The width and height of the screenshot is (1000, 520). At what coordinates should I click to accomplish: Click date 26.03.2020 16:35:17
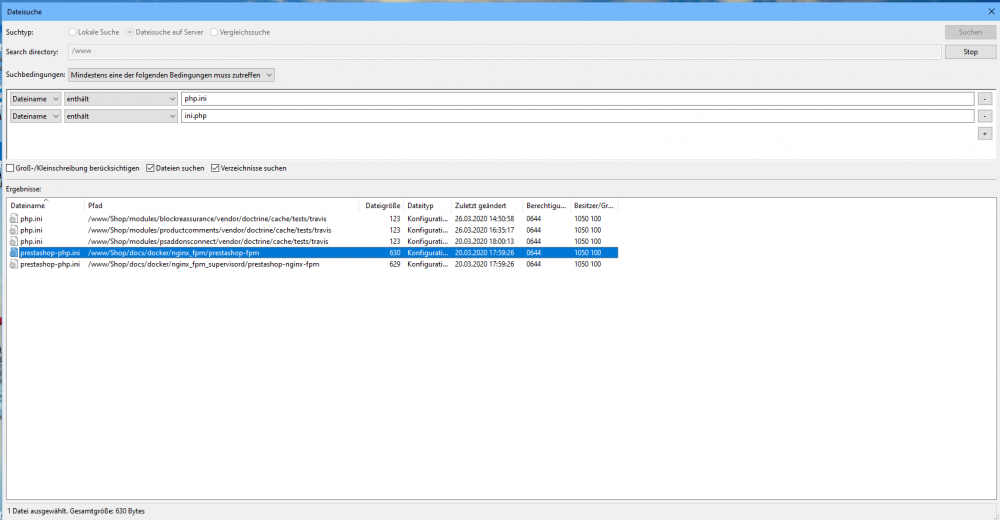484,230
